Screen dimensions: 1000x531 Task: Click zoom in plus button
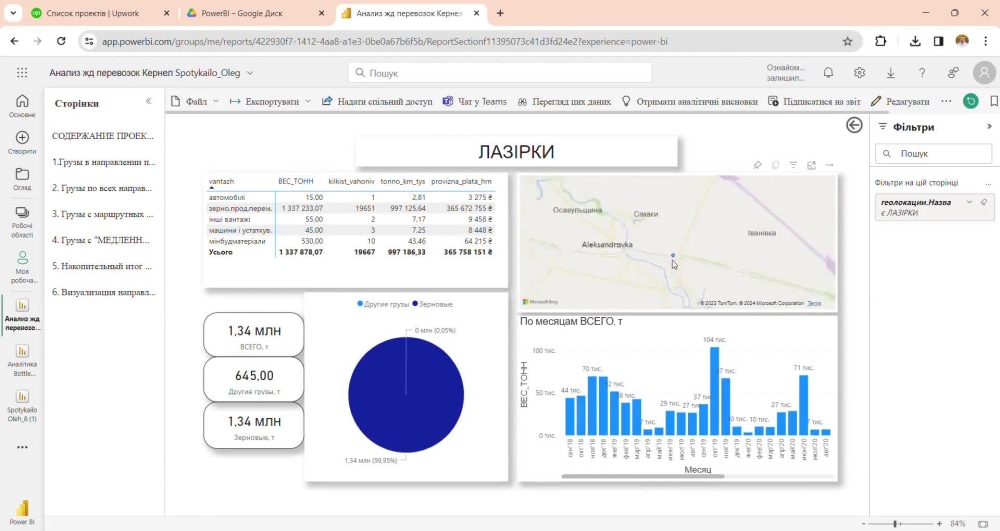click(939, 523)
